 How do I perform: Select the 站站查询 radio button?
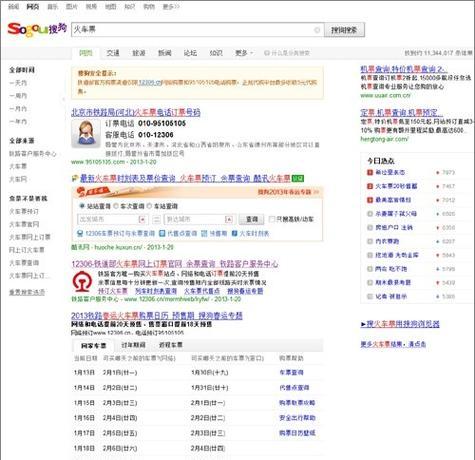82,206
